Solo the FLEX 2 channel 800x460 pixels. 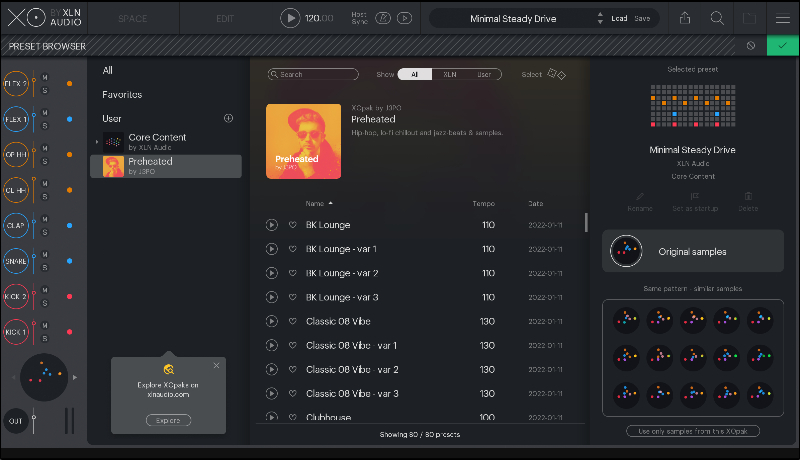[45, 91]
